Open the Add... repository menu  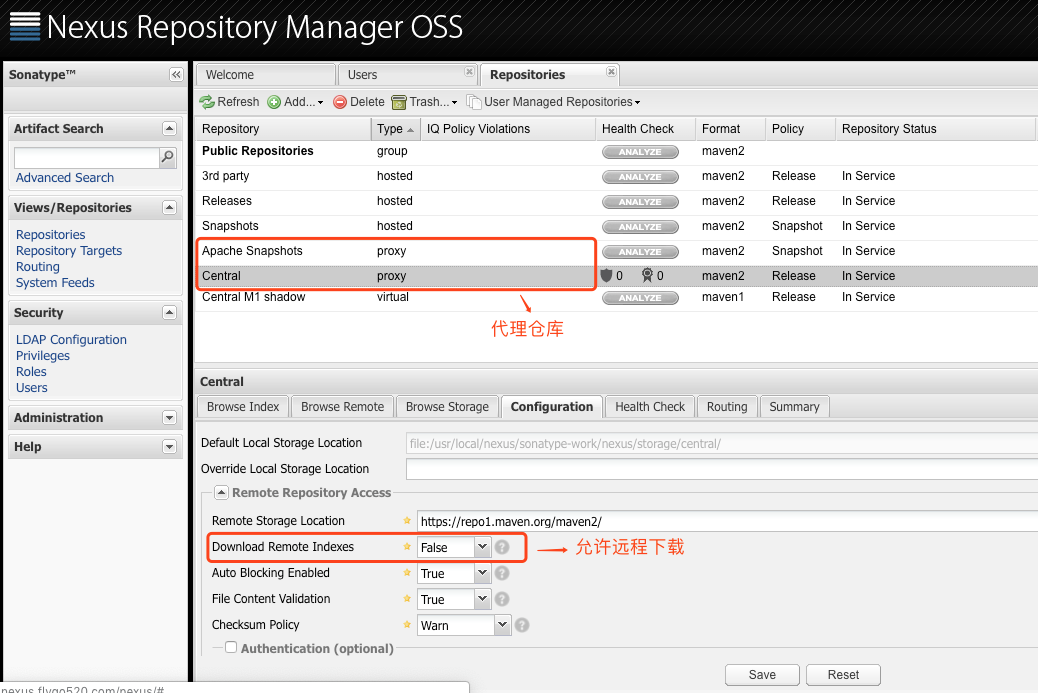coord(295,102)
